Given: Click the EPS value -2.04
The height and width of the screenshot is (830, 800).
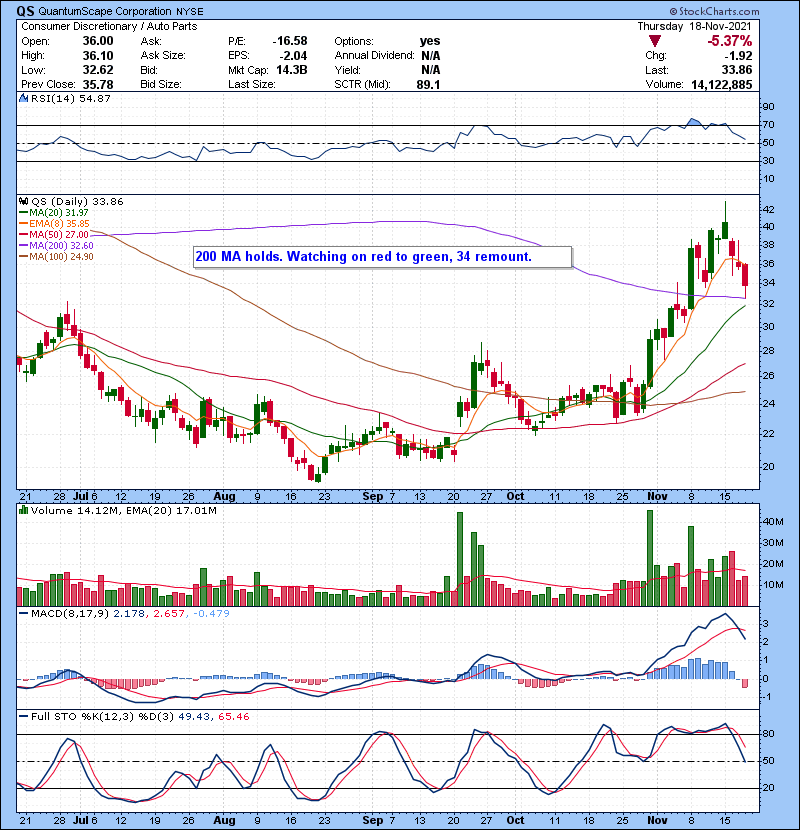Looking at the screenshot, I should (293, 56).
